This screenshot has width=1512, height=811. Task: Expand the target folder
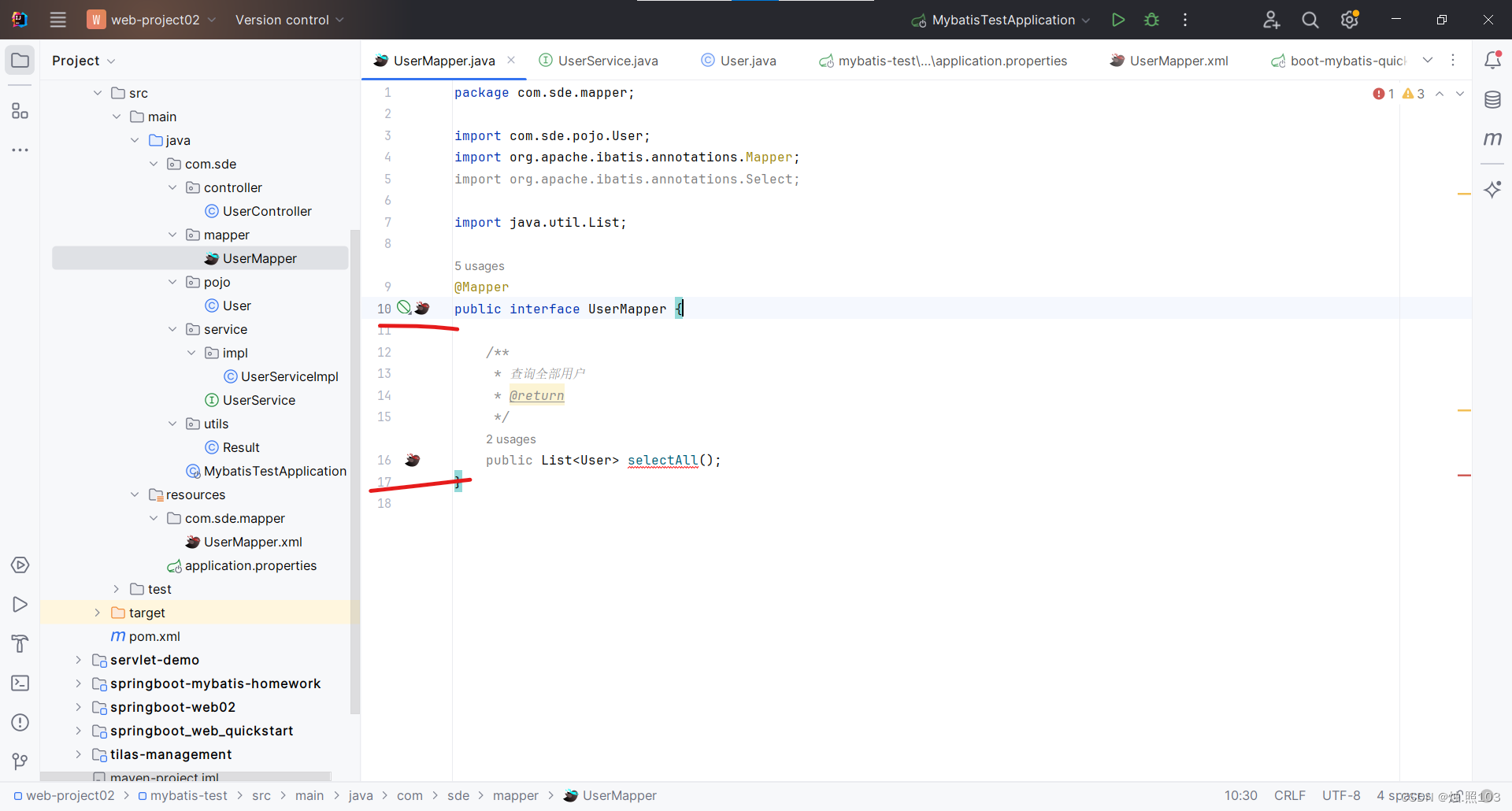point(98,613)
